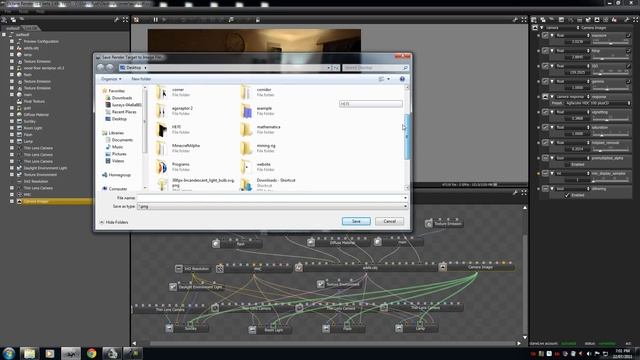Maximize the outliner panel with fullscreen icon
The width and height of the screenshot is (640, 360).
pyautogui.click(x=125, y=20)
